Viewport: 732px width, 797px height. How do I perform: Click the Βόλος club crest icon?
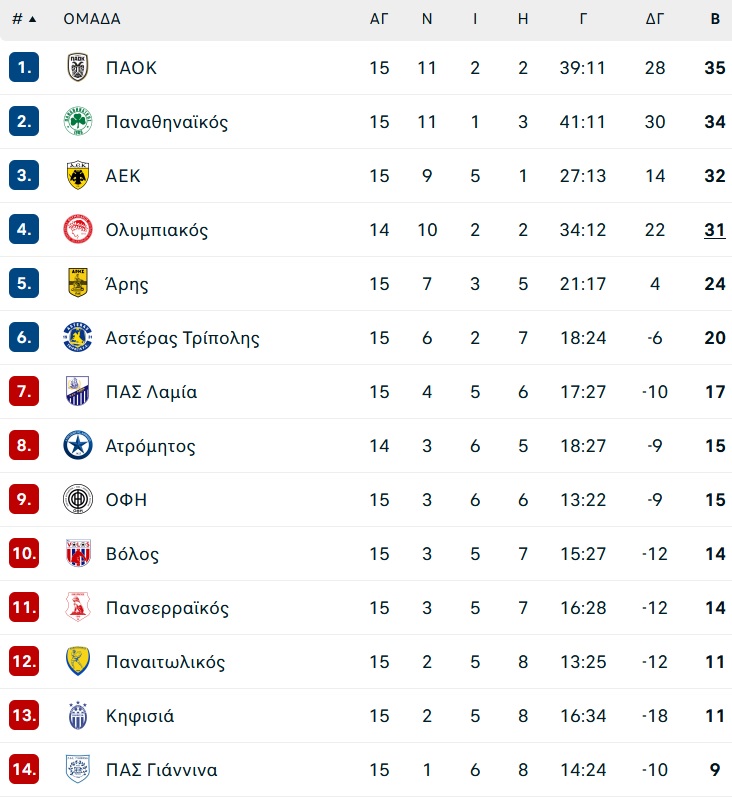tap(78, 553)
